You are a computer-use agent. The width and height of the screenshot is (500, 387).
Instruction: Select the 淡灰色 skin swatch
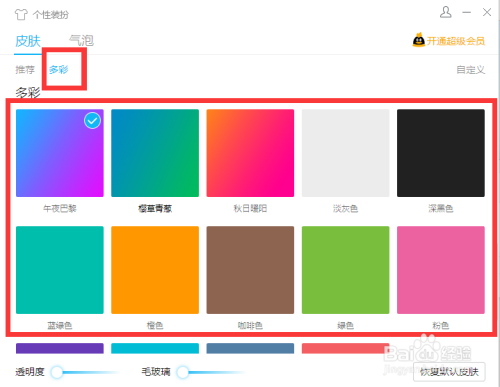pyautogui.click(x=346, y=153)
